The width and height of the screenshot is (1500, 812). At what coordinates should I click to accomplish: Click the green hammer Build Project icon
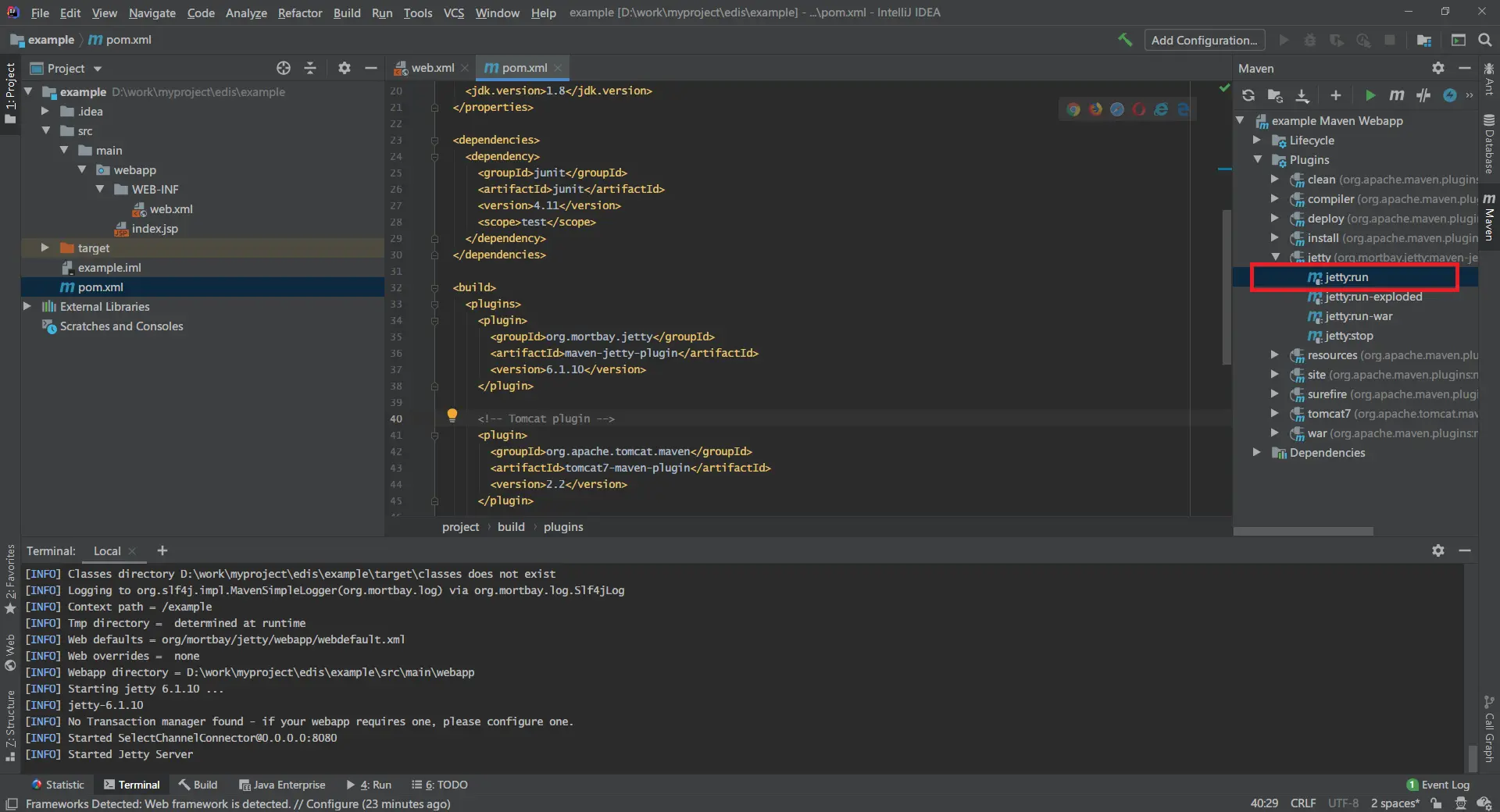click(x=1125, y=40)
